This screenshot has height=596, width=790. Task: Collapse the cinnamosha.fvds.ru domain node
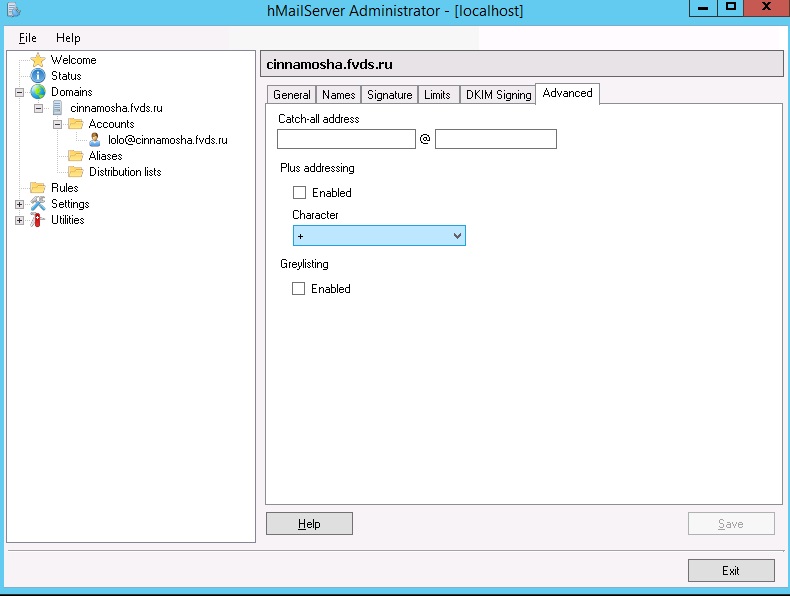point(38,108)
